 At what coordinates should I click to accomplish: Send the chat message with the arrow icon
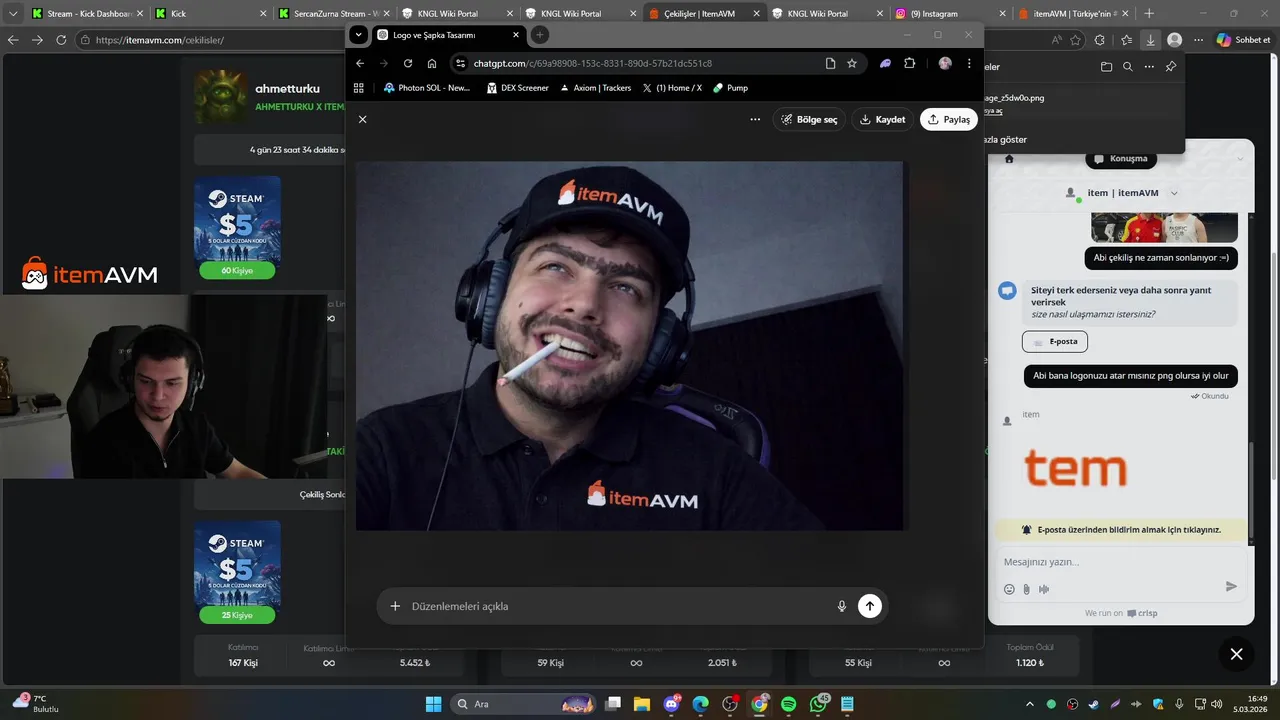click(x=1231, y=587)
